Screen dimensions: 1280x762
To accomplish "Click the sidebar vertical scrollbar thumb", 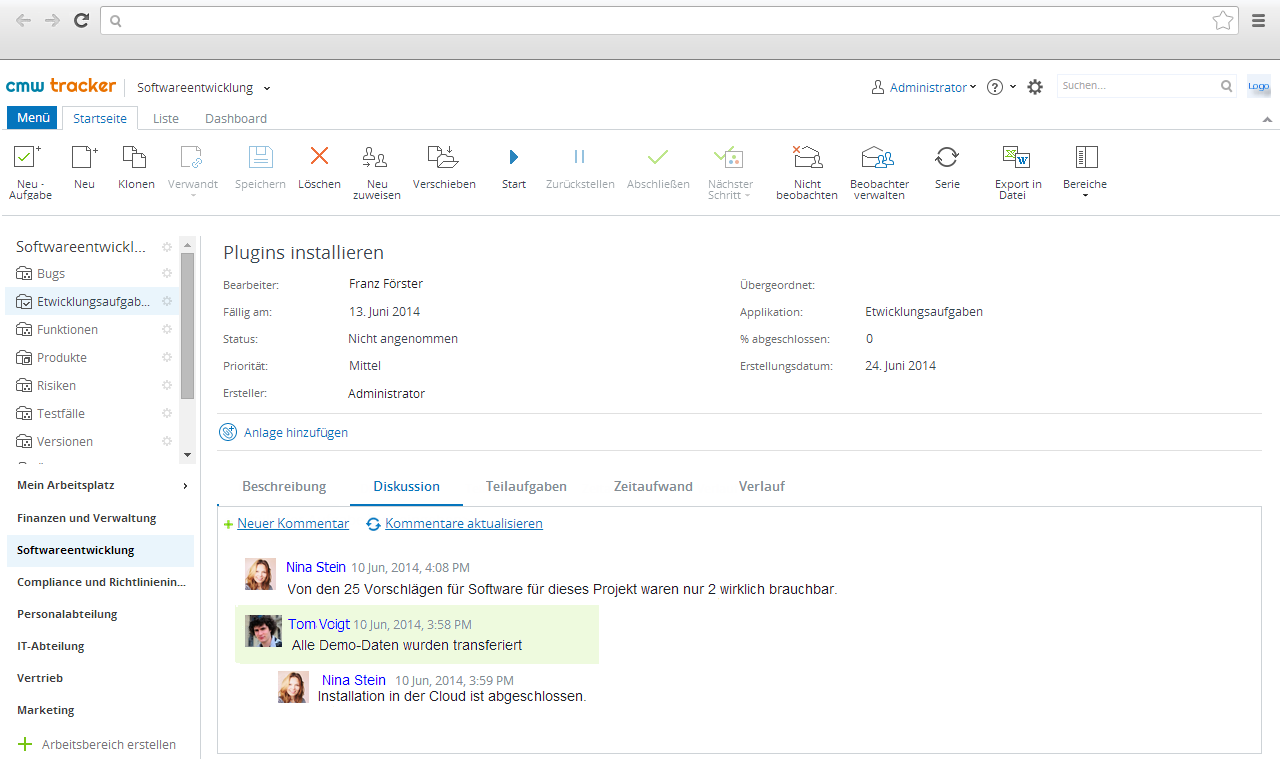I will click(x=187, y=325).
